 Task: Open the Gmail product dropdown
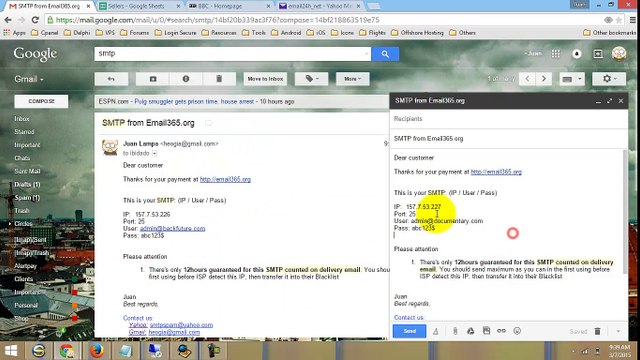point(29,79)
